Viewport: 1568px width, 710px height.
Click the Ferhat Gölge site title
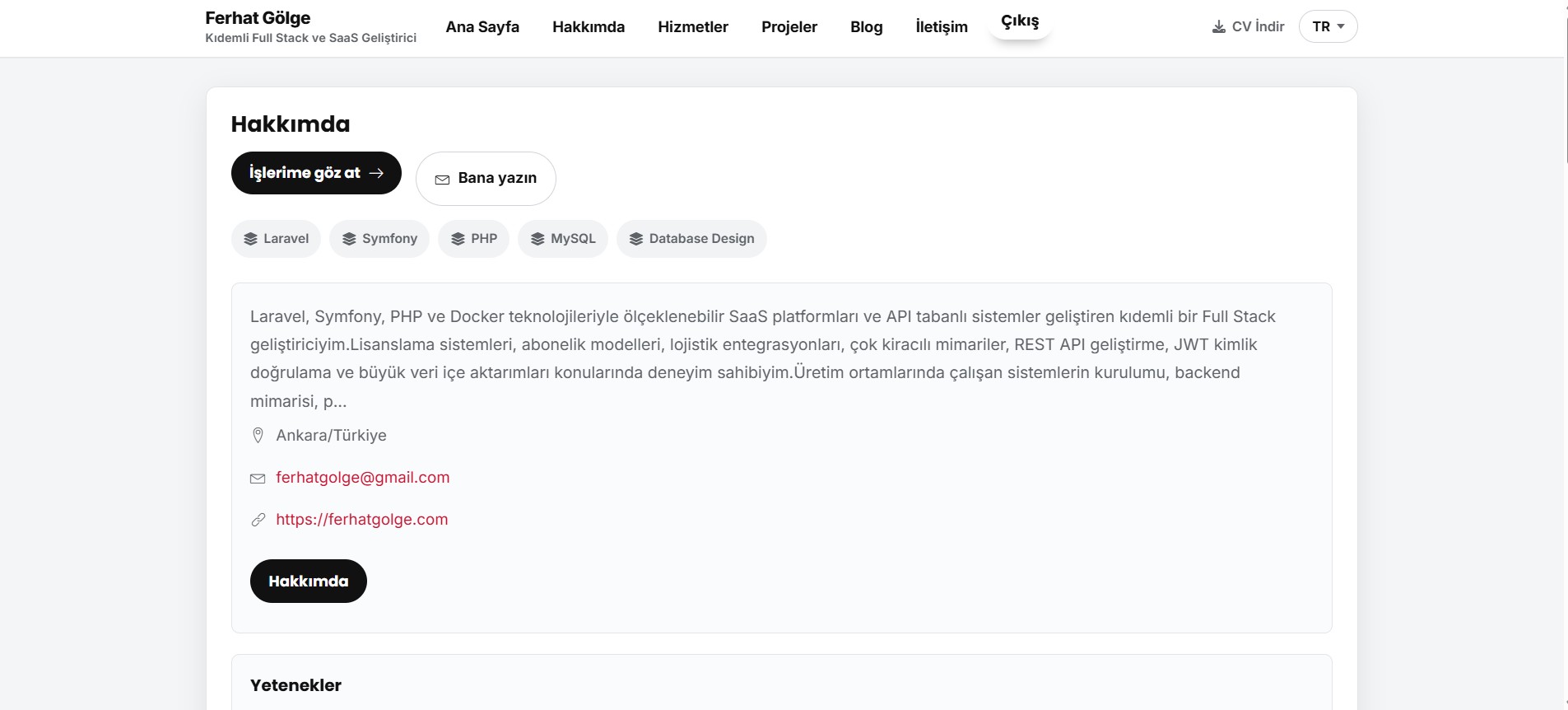(x=258, y=17)
